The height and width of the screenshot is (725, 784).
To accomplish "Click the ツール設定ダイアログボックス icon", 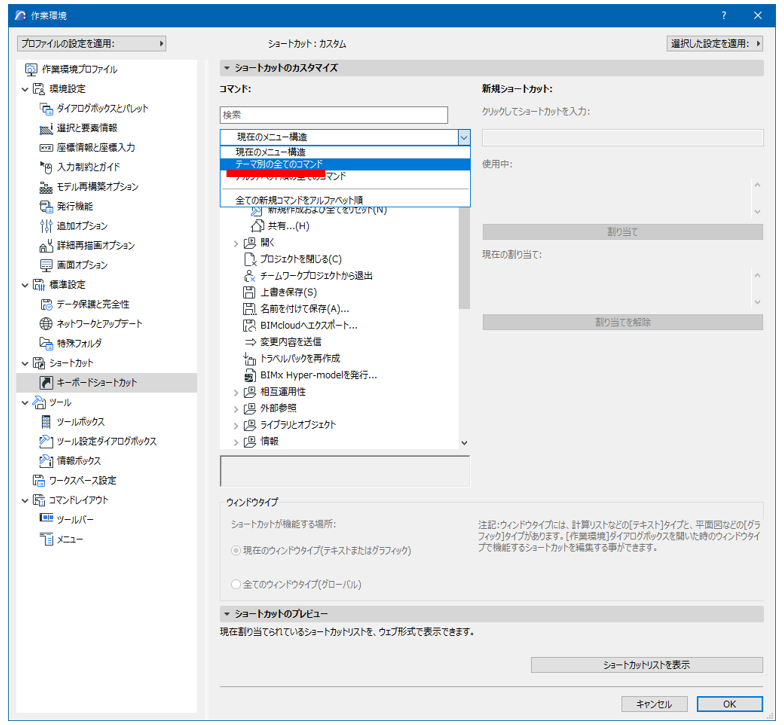I will (x=46, y=441).
